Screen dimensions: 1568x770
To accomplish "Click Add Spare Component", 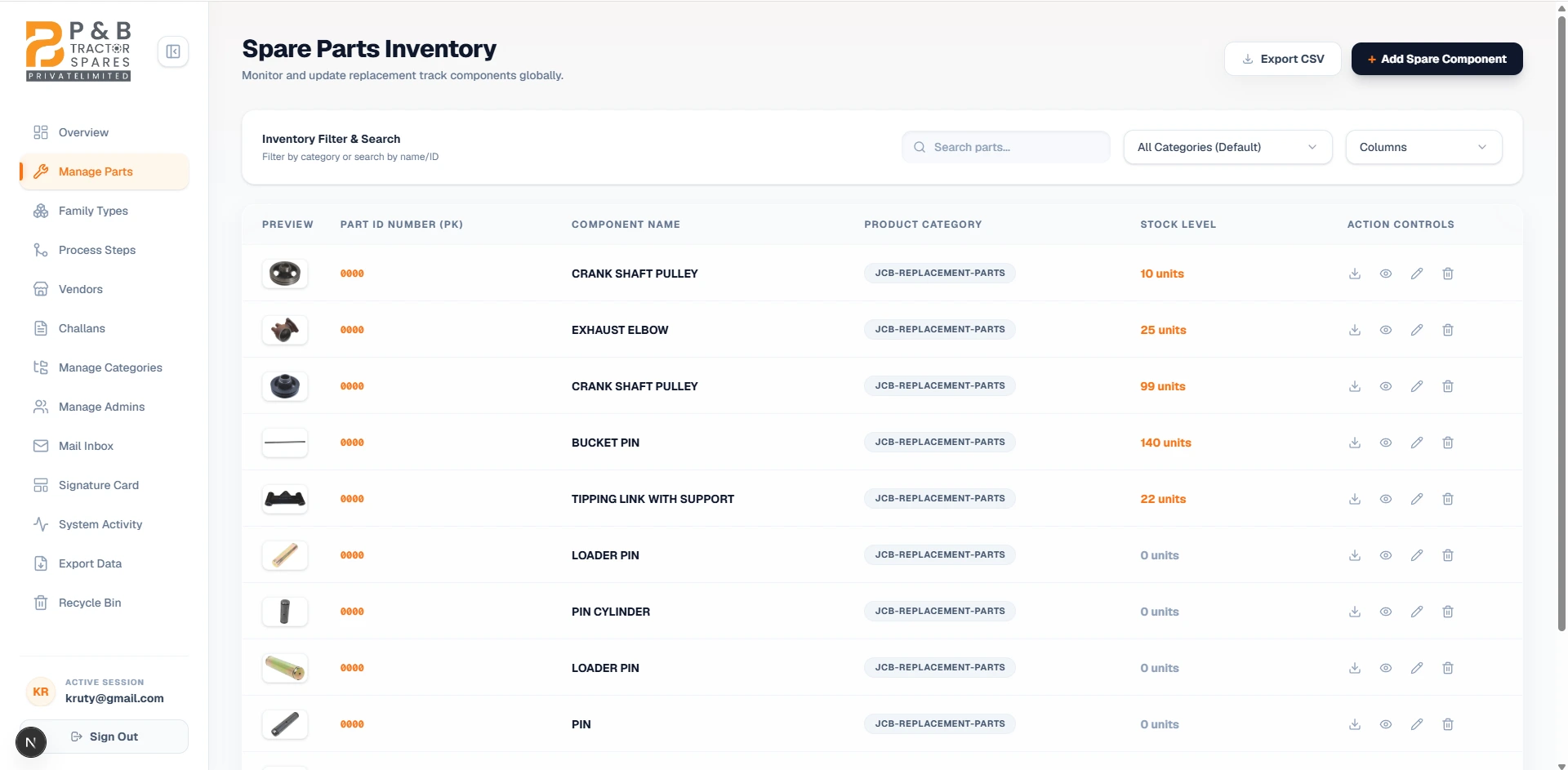I will pyautogui.click(x=1437, y=59).
